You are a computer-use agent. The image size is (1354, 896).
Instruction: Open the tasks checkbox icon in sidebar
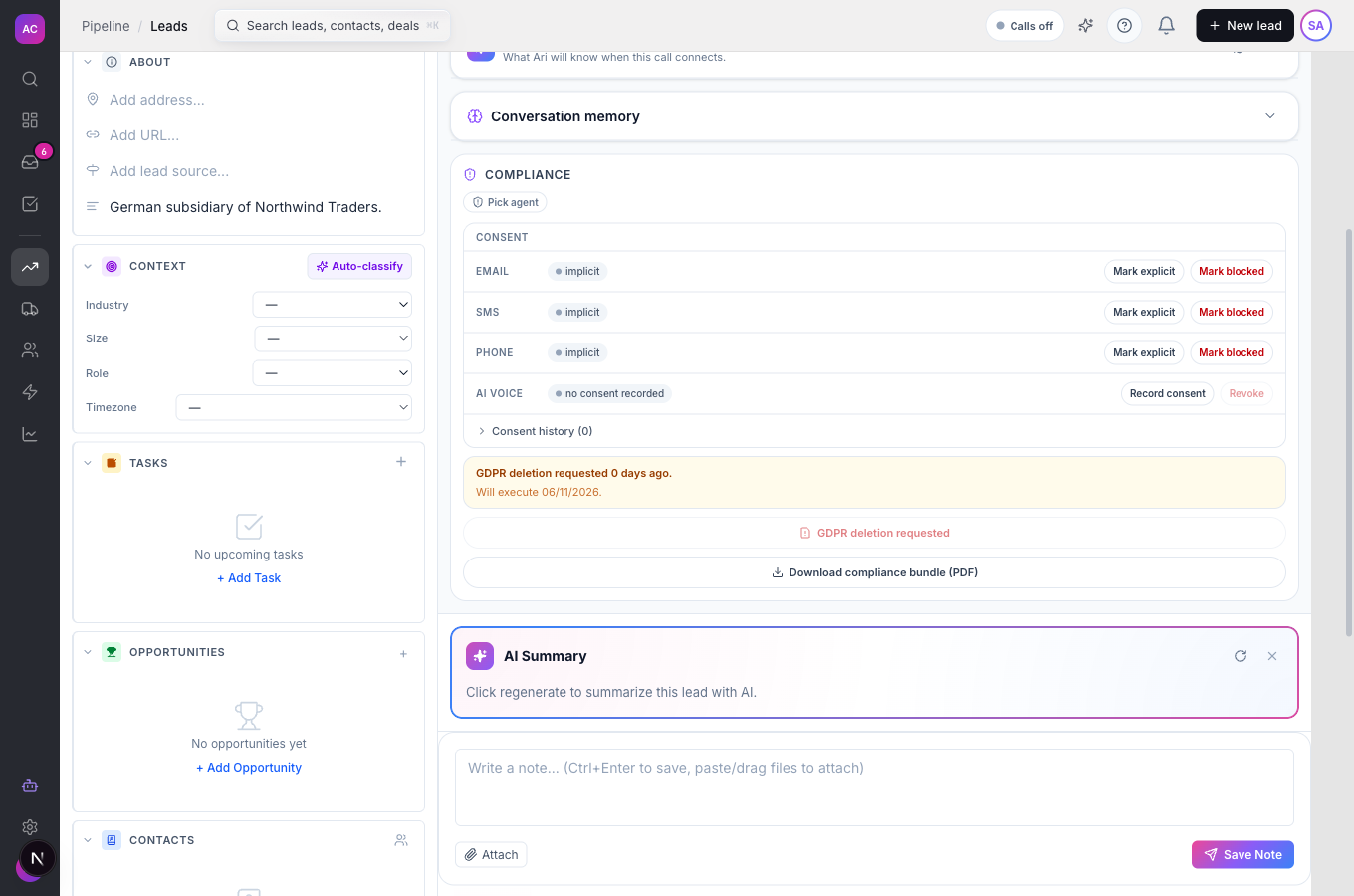click(30, 204)
